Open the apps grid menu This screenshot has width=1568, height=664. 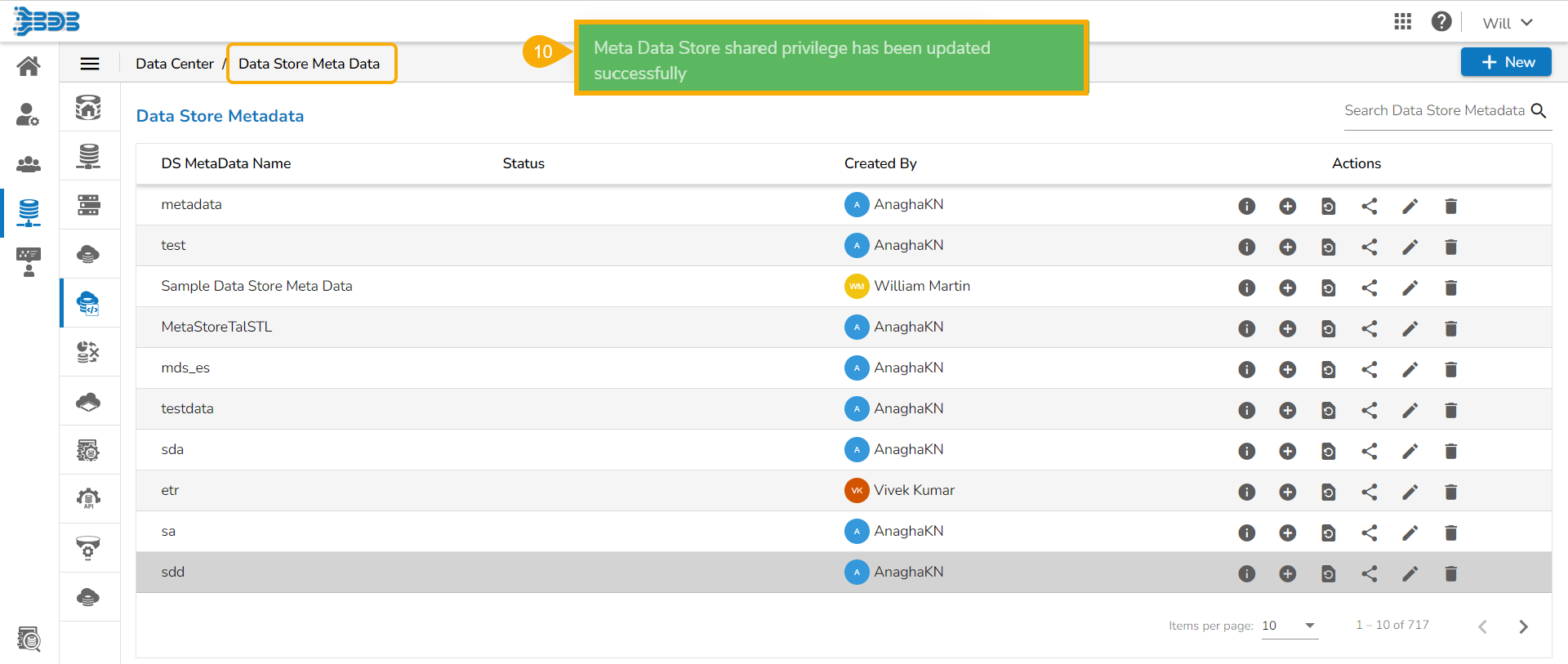click(1402, 21)
